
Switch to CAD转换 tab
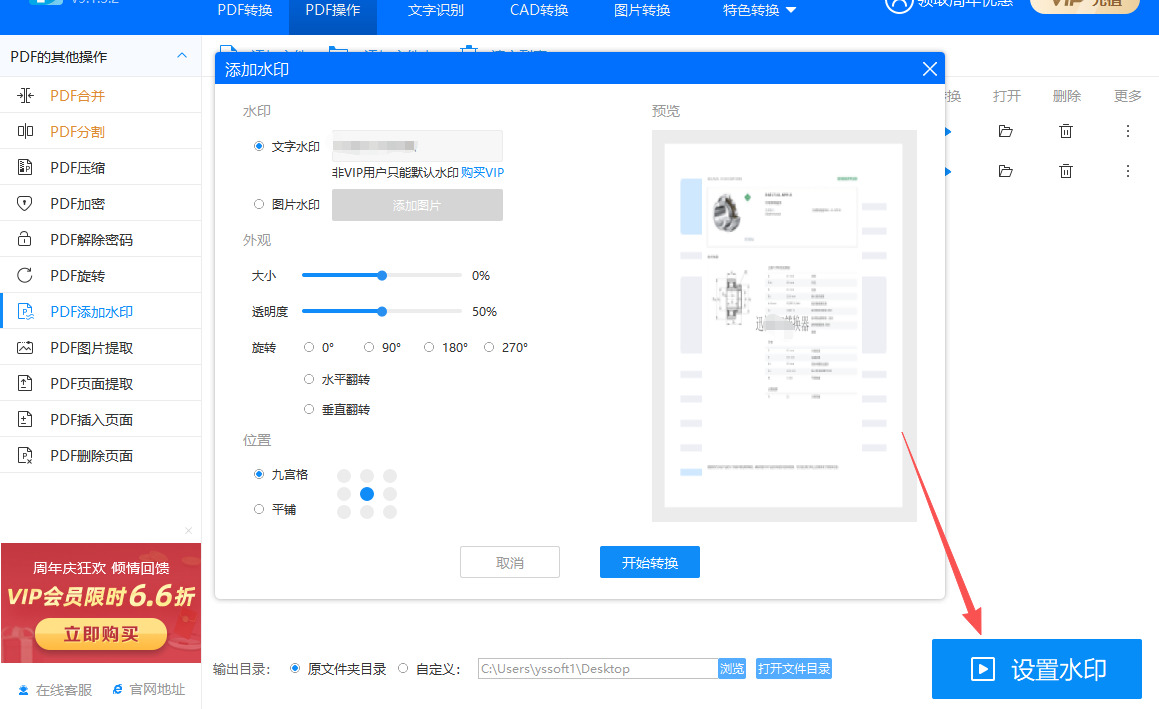pyautogui.click(x=539, y=10)
